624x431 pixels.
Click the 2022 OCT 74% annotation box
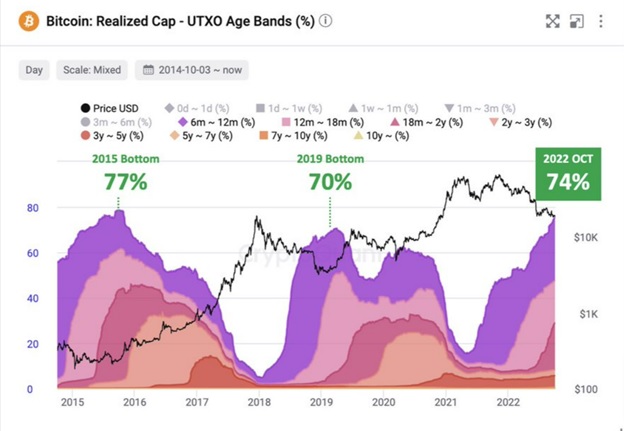(x=568, y=174)
